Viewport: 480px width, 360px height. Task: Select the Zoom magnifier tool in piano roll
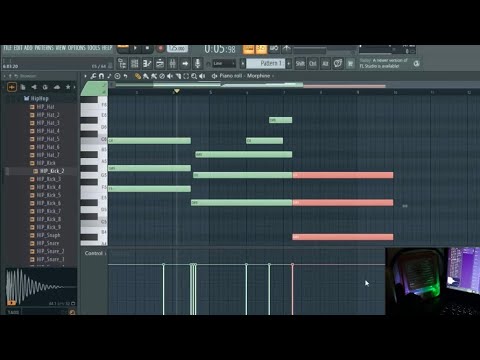click(194, 76)
